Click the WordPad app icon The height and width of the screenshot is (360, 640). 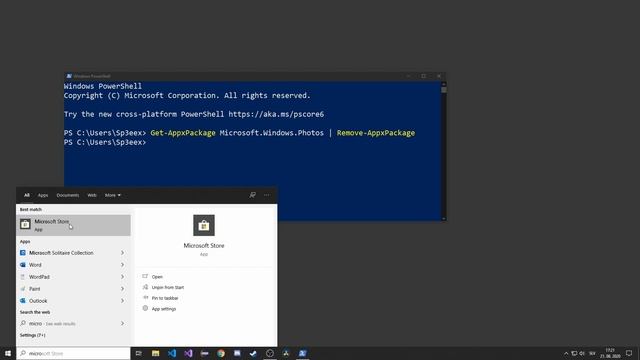tap(23, 277)
